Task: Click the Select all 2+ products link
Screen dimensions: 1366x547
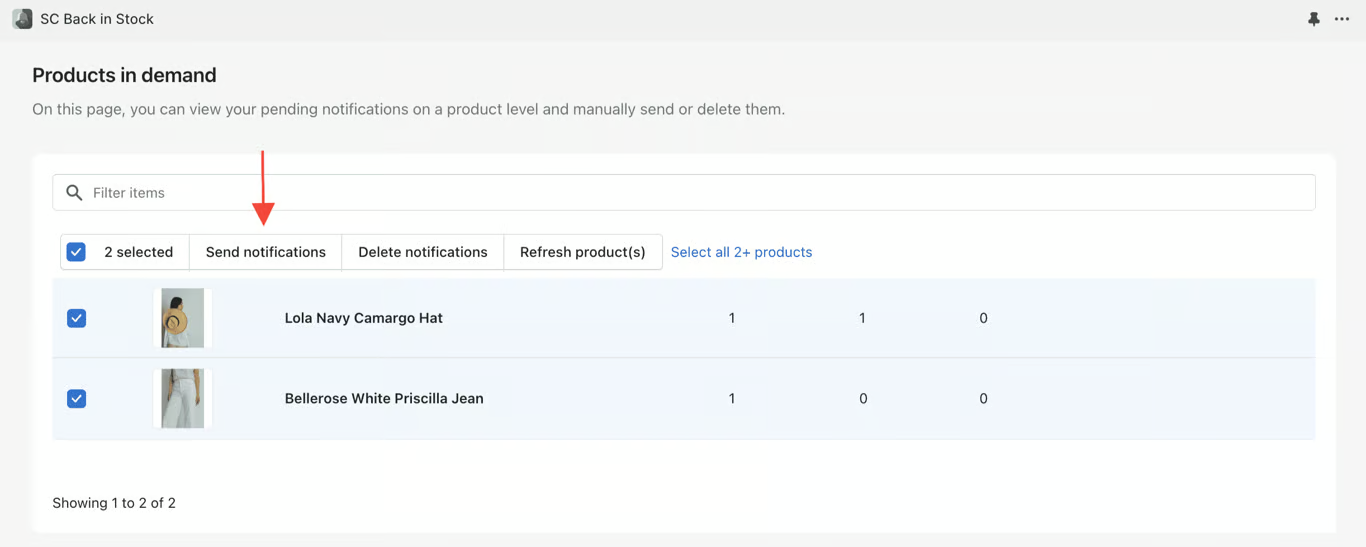Action: pos(741,252)
